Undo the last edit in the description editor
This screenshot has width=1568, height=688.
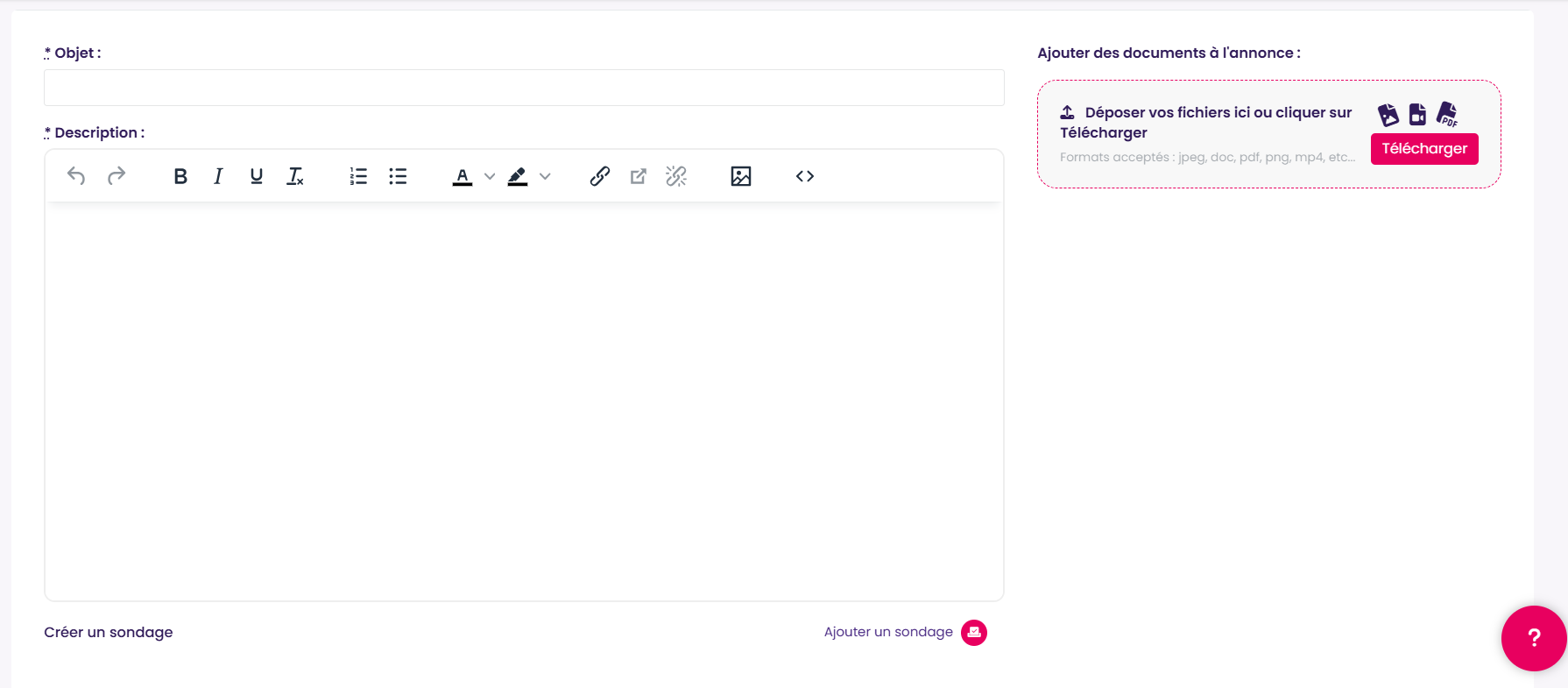(x=76, y=176)
